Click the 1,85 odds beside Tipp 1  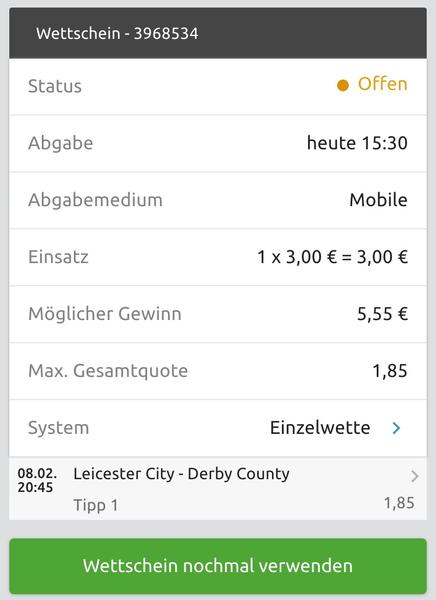click(399, 503)
